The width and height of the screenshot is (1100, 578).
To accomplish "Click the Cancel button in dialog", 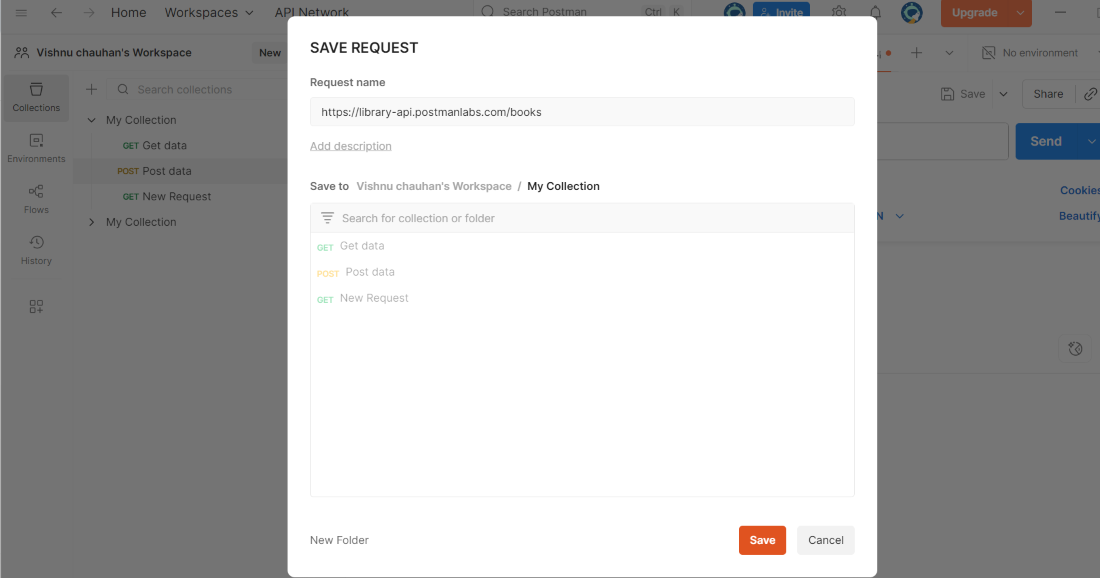I will [x=826, y=540].
